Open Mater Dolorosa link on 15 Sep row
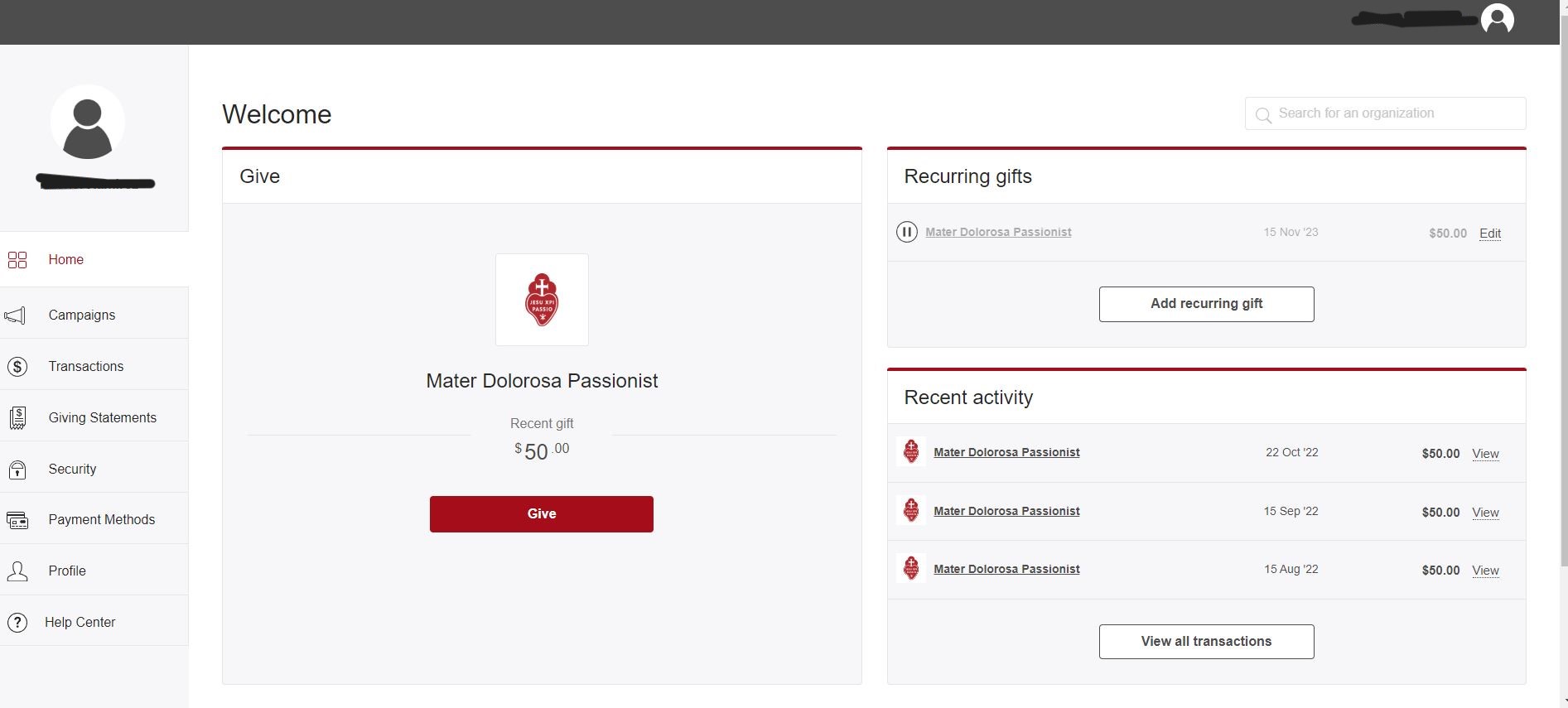Screen dimensions: 1568x708 1006,511
